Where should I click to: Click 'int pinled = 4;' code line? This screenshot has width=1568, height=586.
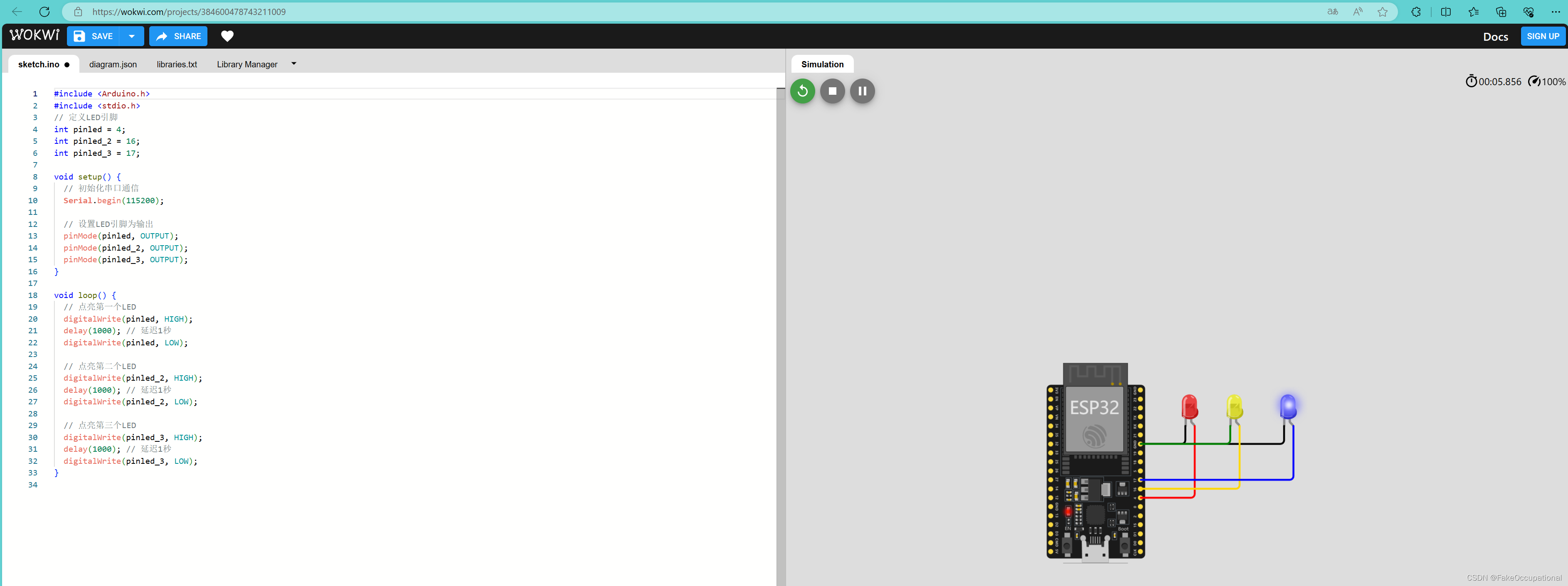tap(89, 129)
